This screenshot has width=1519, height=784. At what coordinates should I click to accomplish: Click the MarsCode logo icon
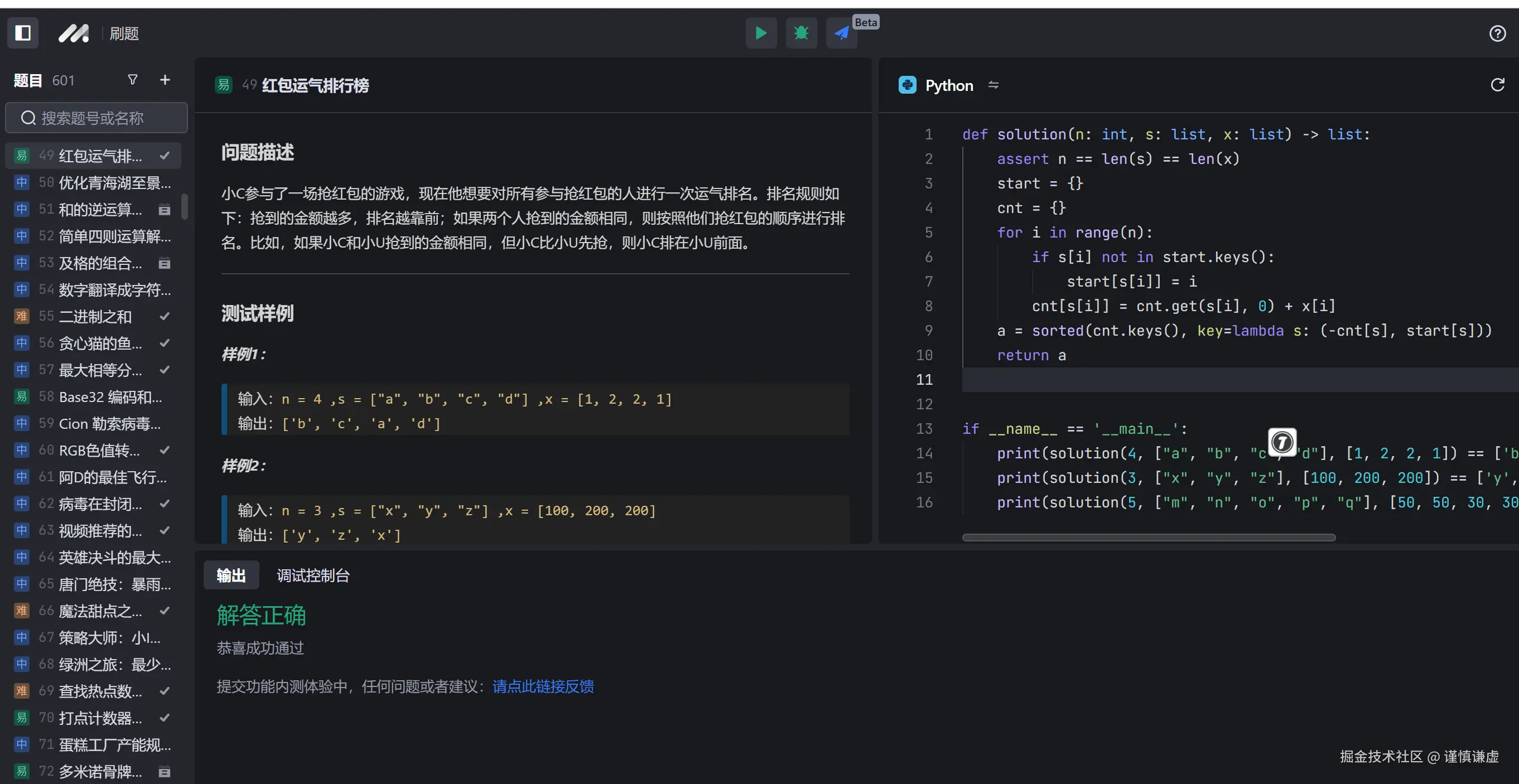coord(74,33)
